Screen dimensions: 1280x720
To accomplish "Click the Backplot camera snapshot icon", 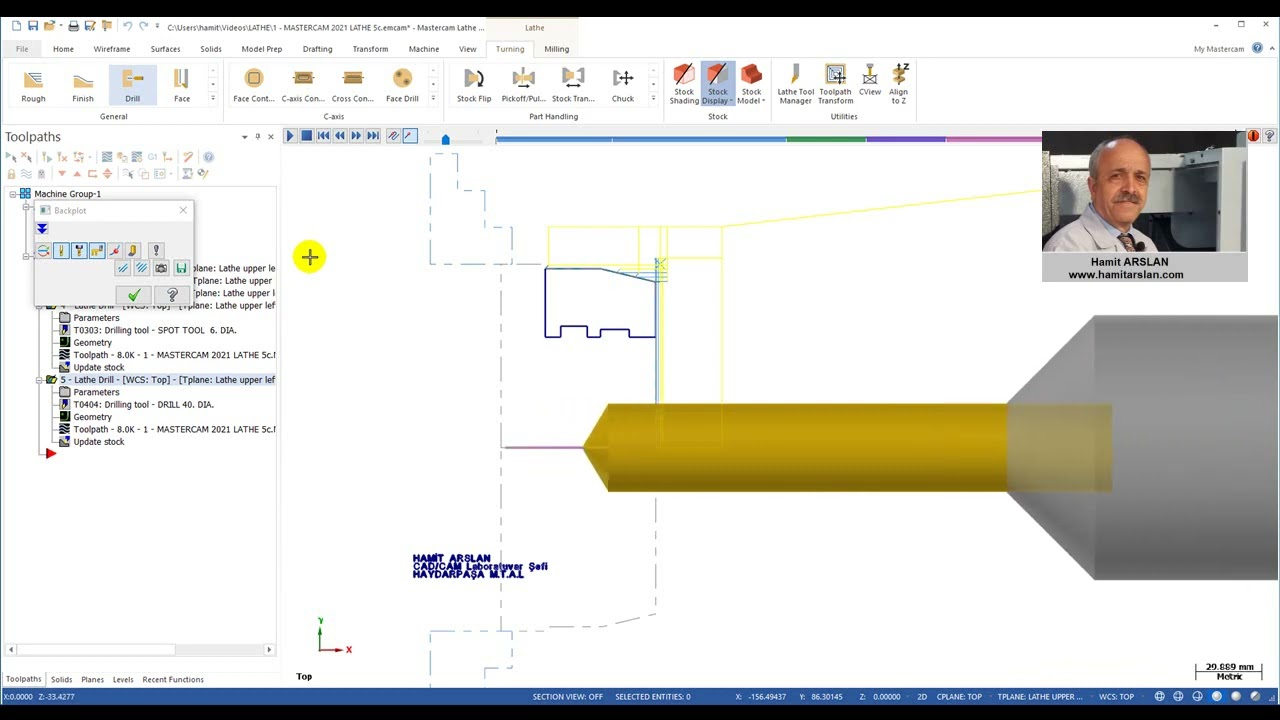I will point(161,268).
